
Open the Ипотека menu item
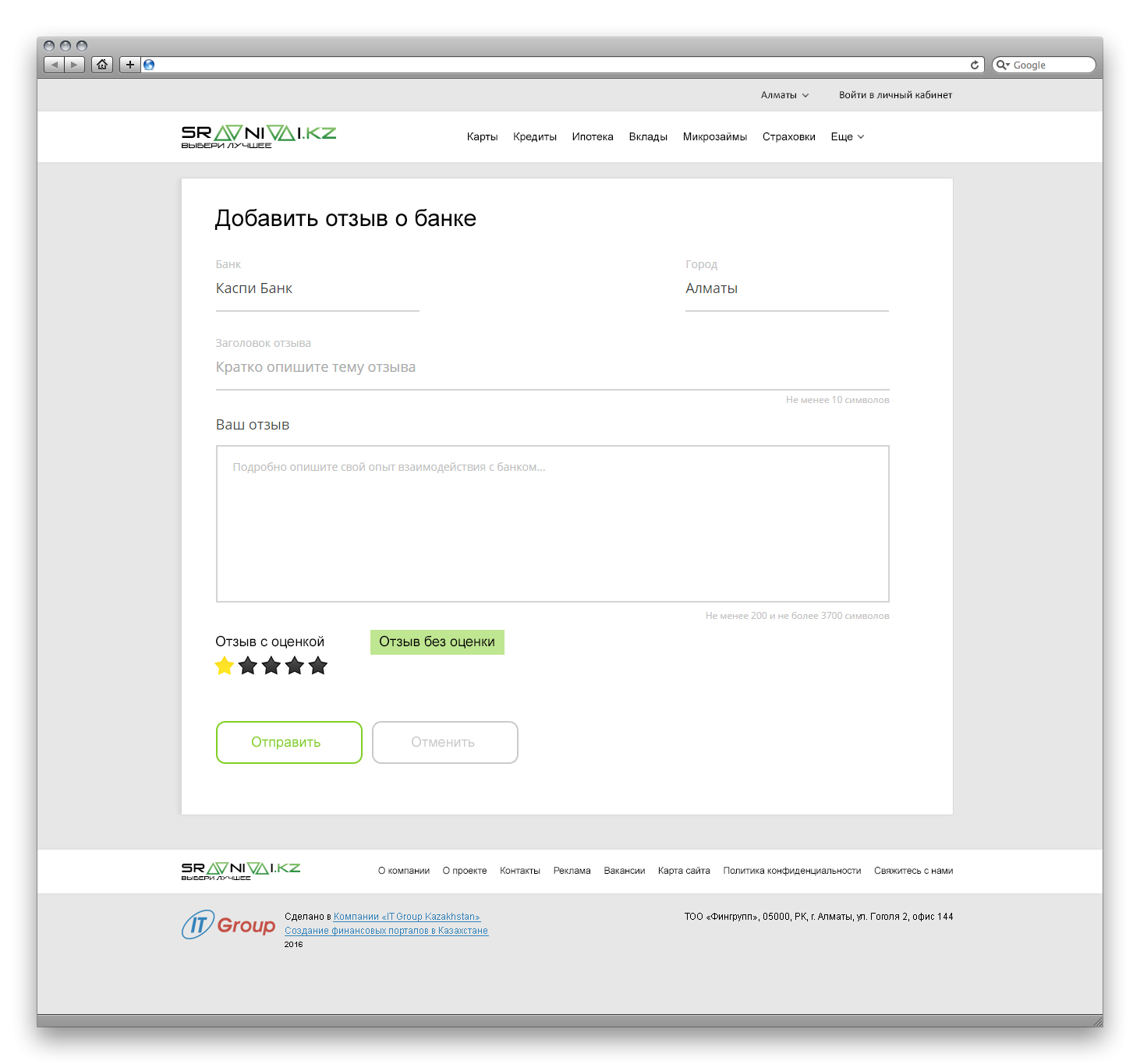pyautogui.click(x=593, y=136)
